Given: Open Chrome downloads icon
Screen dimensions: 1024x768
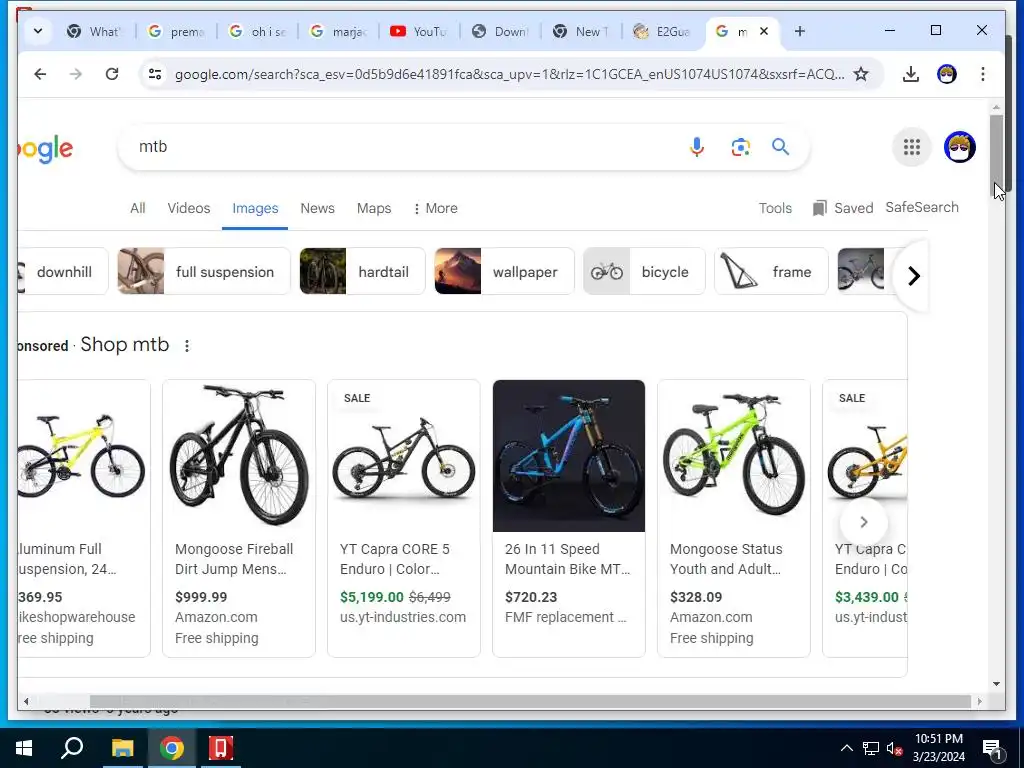Looking at the screenshot, I should [911, 74].
